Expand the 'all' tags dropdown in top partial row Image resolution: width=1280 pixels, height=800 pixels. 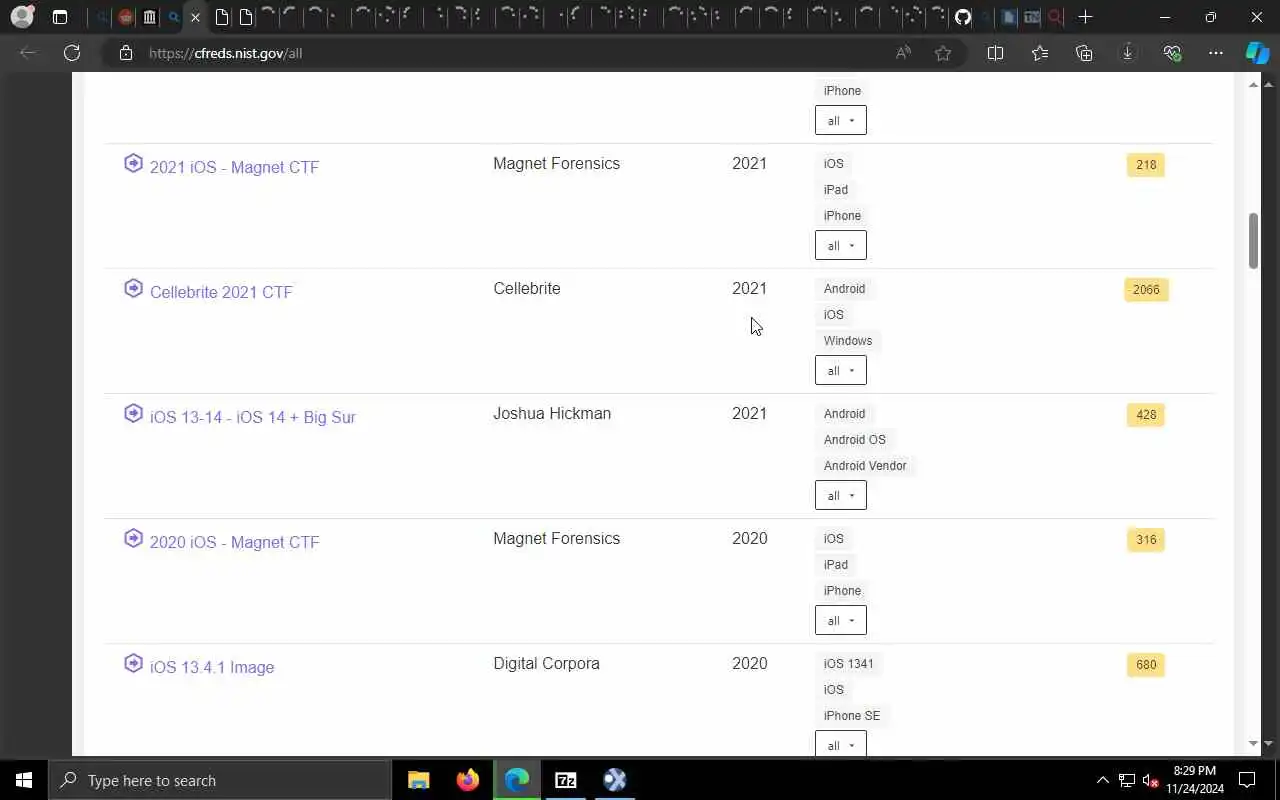pos(841,120)
